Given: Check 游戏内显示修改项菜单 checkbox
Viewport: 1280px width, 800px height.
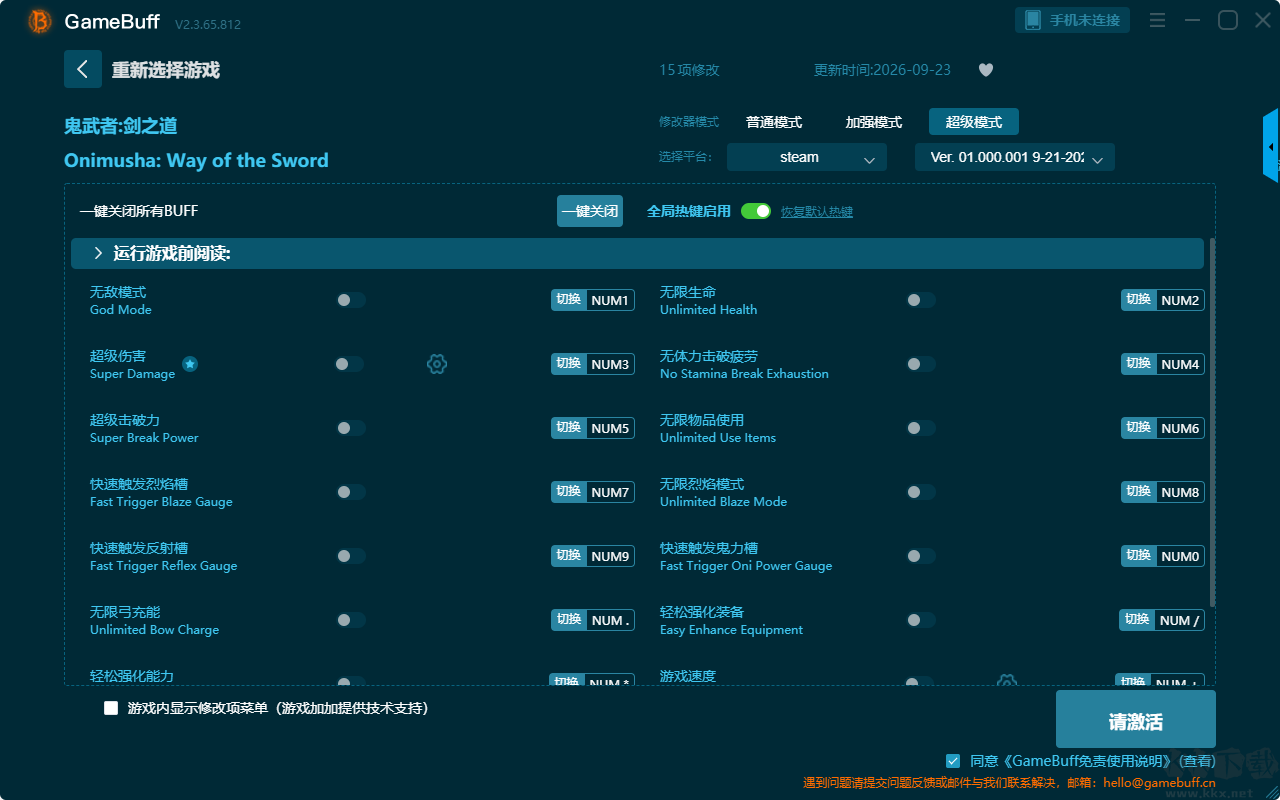Looking at the screenshot, I should tap(111, 708).
